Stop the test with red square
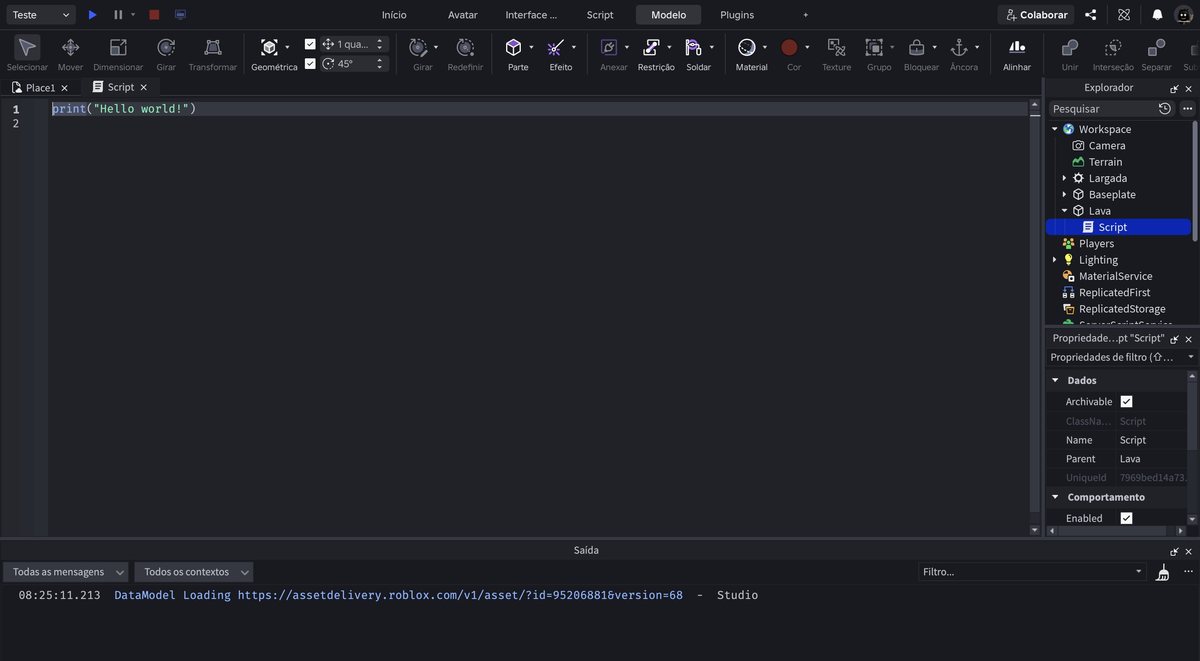This screenshot has height=661, width=1200. (154, 15)
